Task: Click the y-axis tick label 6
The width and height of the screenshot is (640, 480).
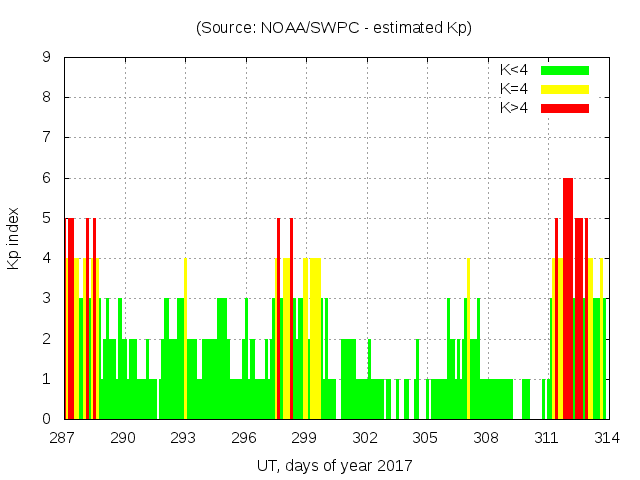Action: tap(46, 178)
